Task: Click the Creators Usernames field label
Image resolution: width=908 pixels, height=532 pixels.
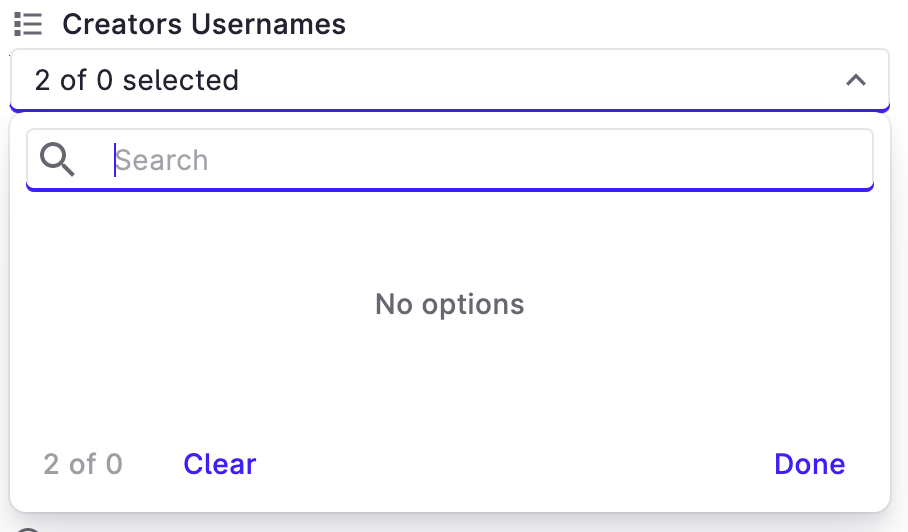Action: [x=204, y=24]
